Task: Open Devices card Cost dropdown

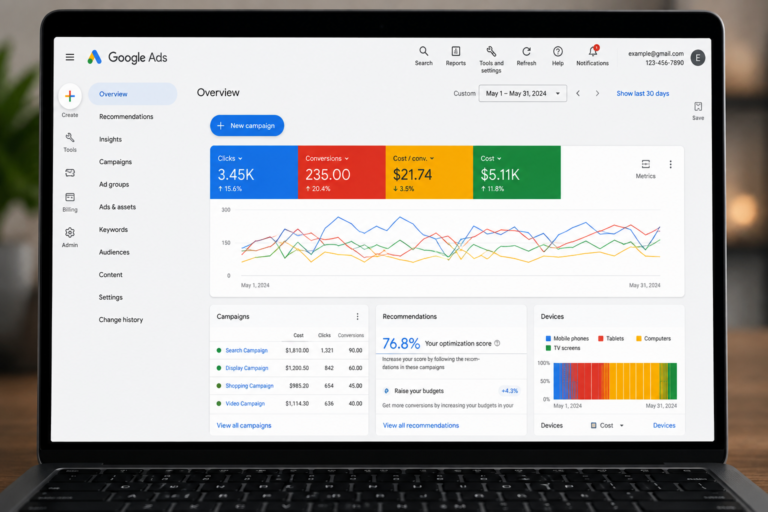Action: [x=607, y=425]
